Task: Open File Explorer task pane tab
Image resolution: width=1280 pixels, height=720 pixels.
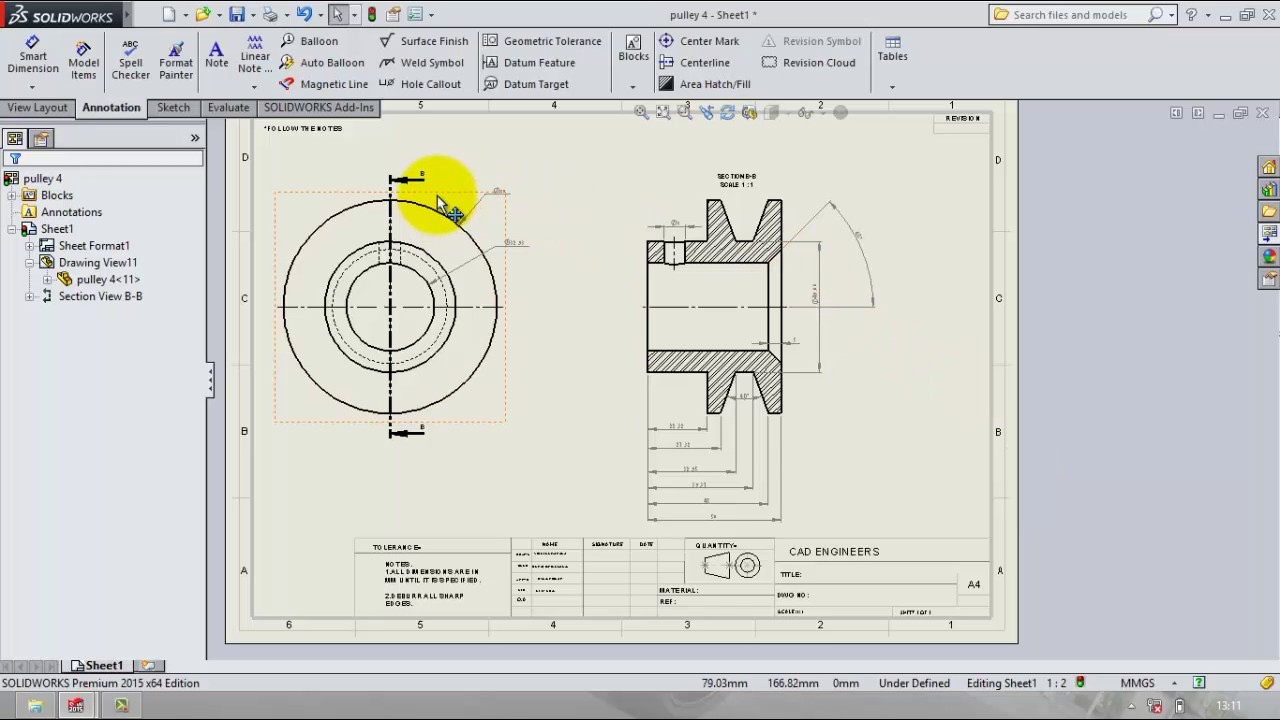Action: [1269, 211]
